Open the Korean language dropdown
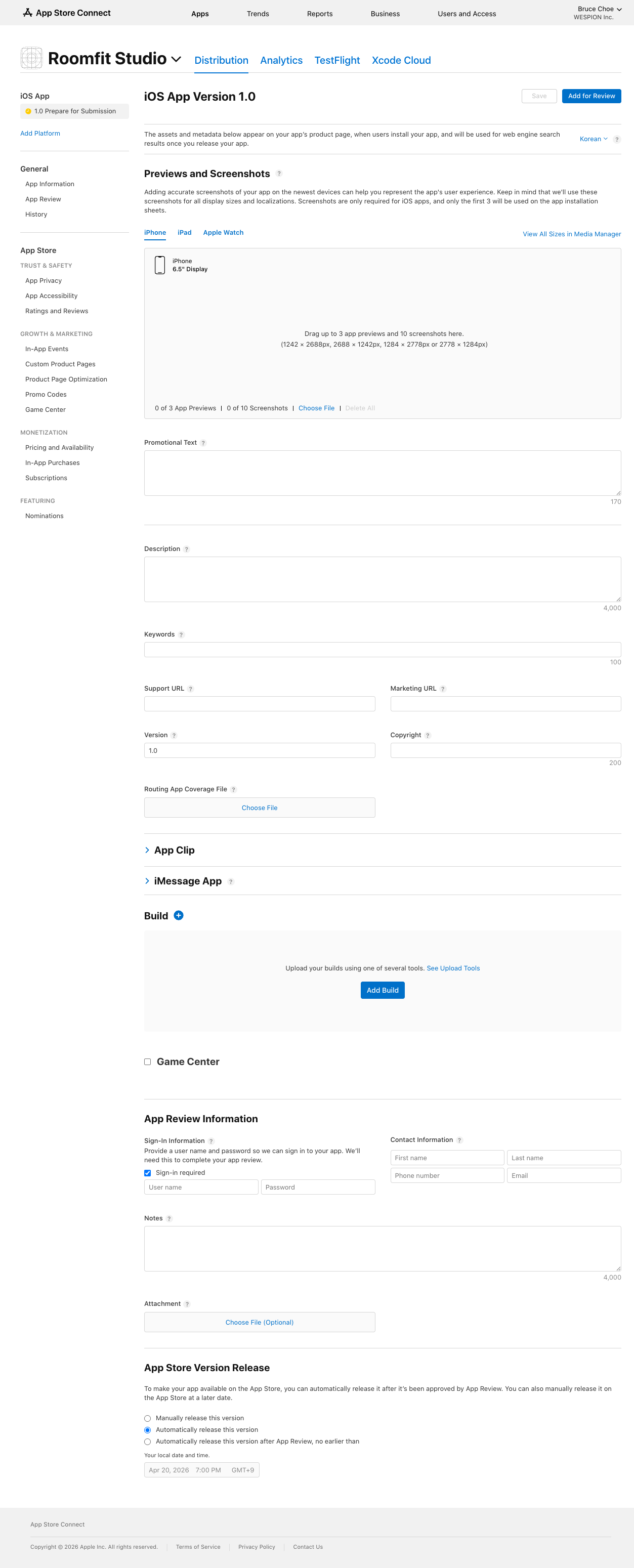The image size is (634, 1568). click(x=593, y=139)
